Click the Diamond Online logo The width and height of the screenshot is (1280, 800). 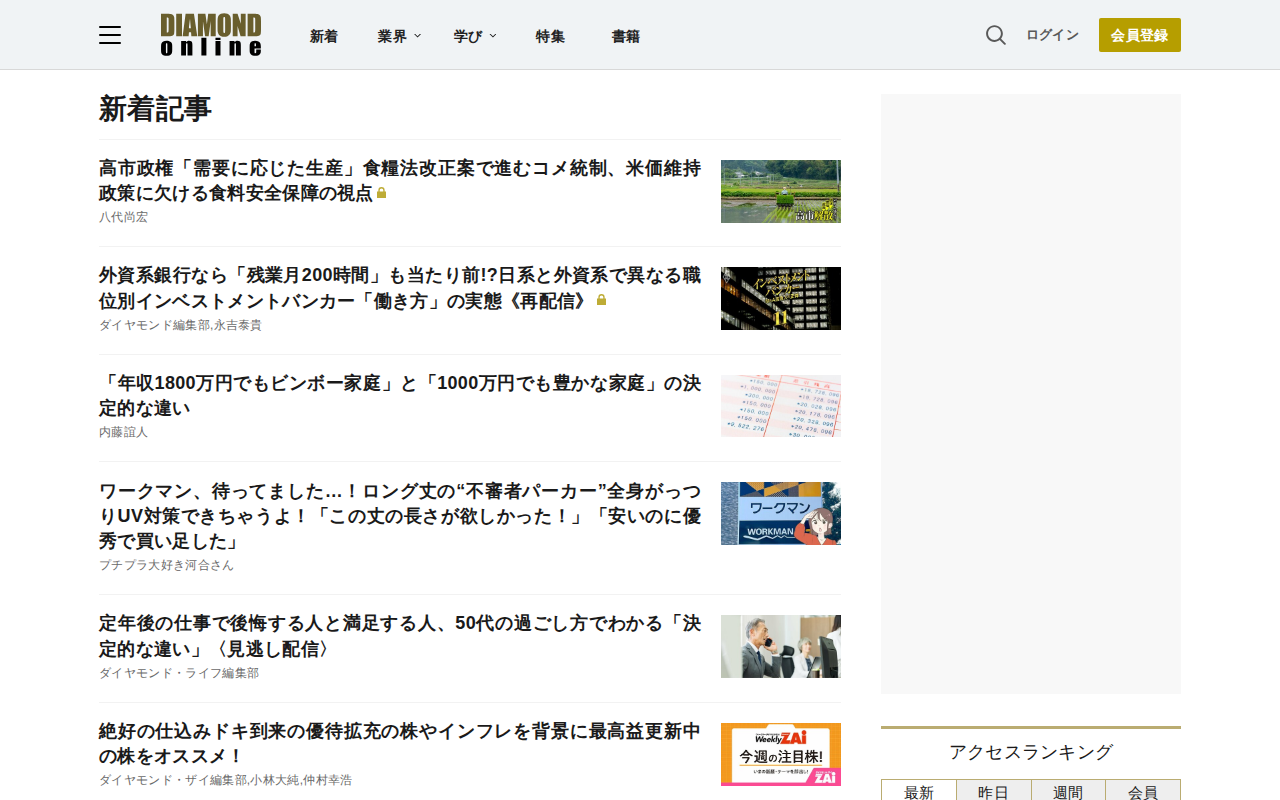[211, 35]
